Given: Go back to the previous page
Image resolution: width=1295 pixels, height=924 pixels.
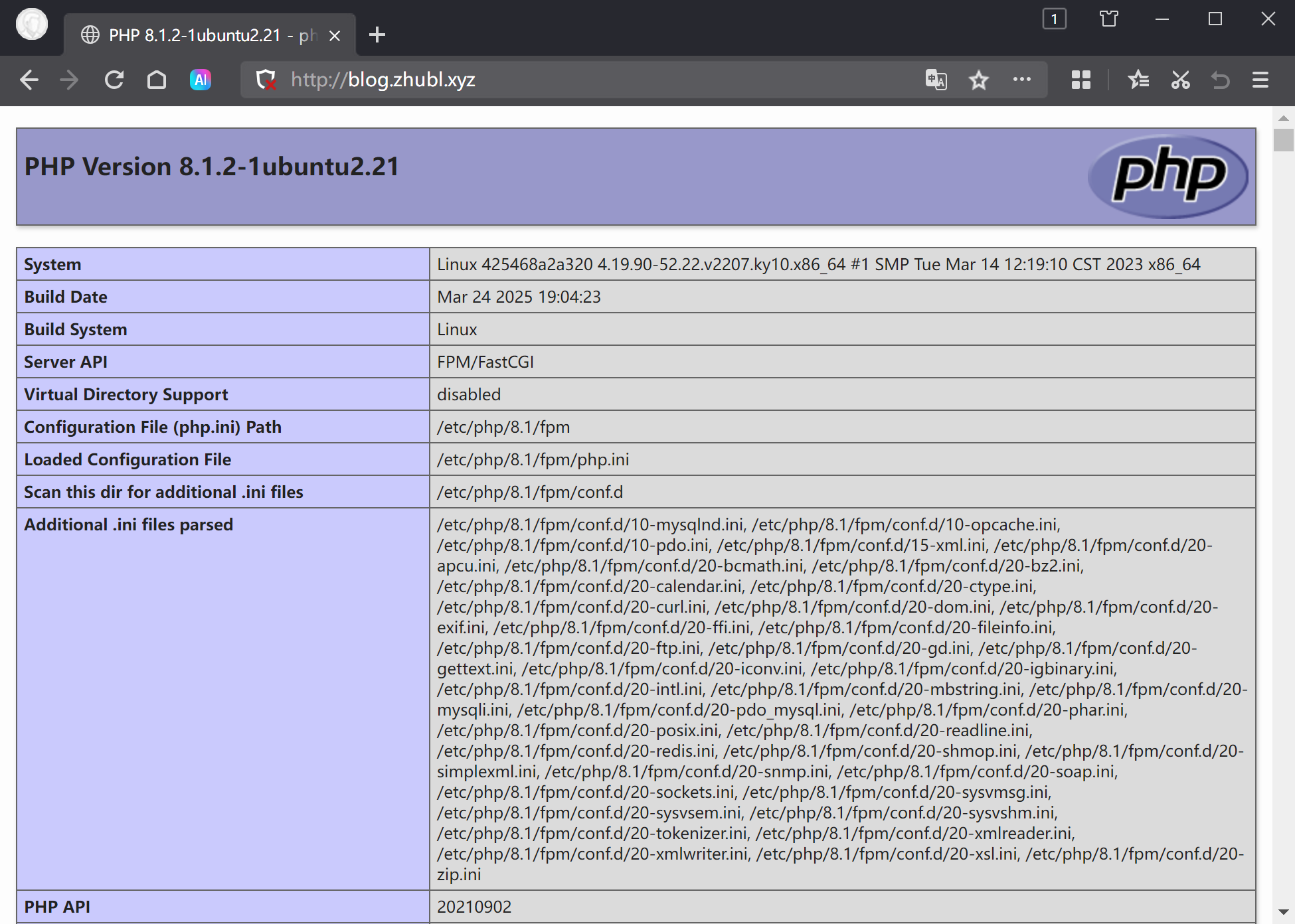Looking at the screenshot, I should (x=29, y=80).
